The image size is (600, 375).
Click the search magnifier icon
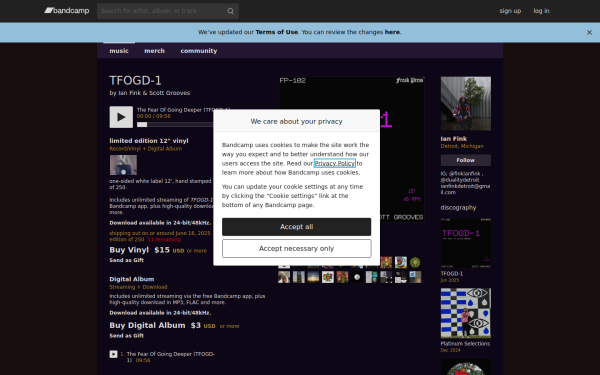(x=230, y=11)
